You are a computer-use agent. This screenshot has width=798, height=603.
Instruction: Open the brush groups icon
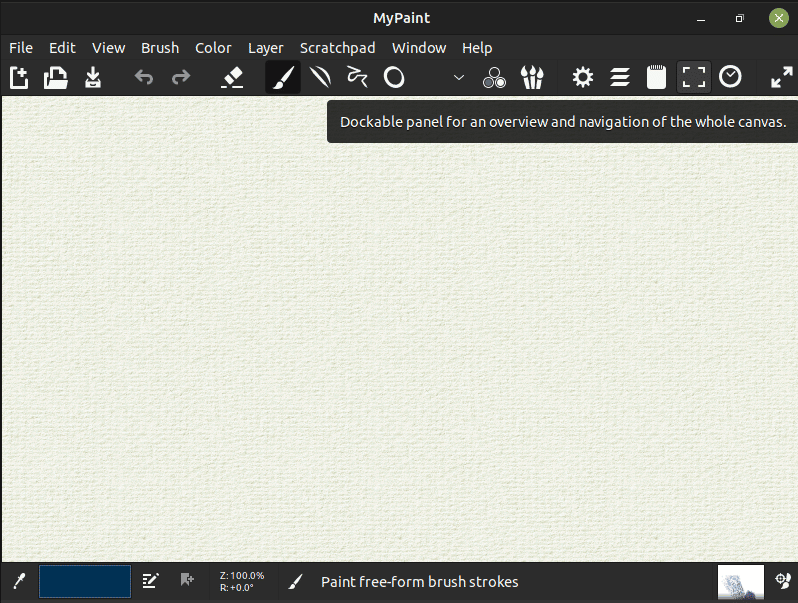coord(532,77)
